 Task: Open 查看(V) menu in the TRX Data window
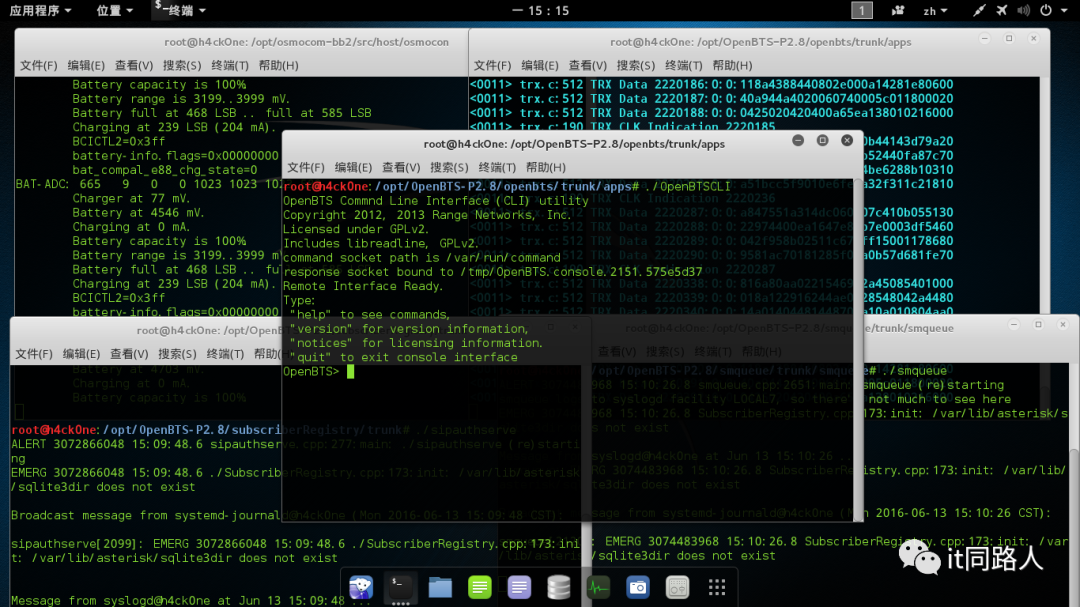click(x=588, y=65)
